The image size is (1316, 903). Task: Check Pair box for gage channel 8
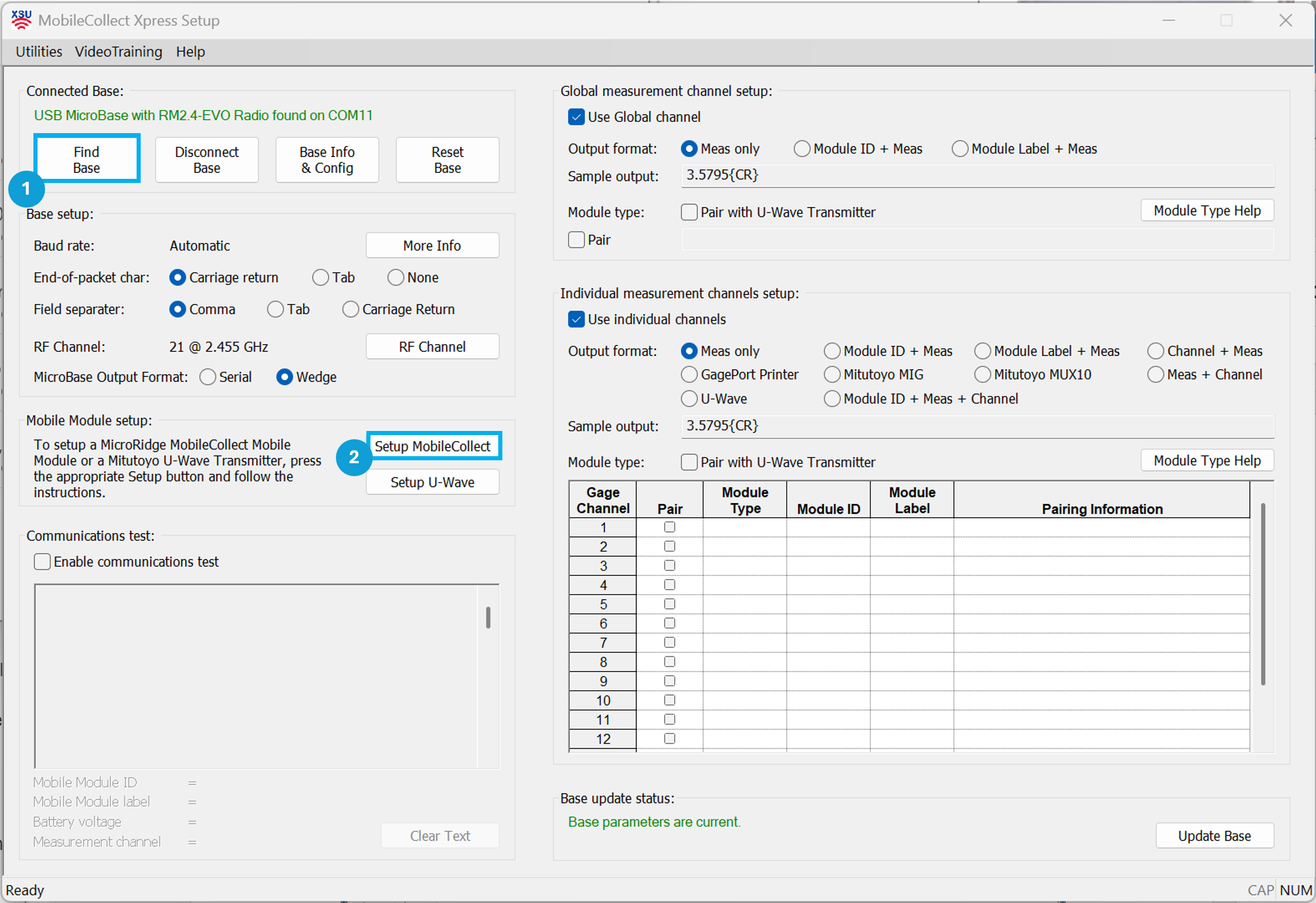[x=669, y=661]
